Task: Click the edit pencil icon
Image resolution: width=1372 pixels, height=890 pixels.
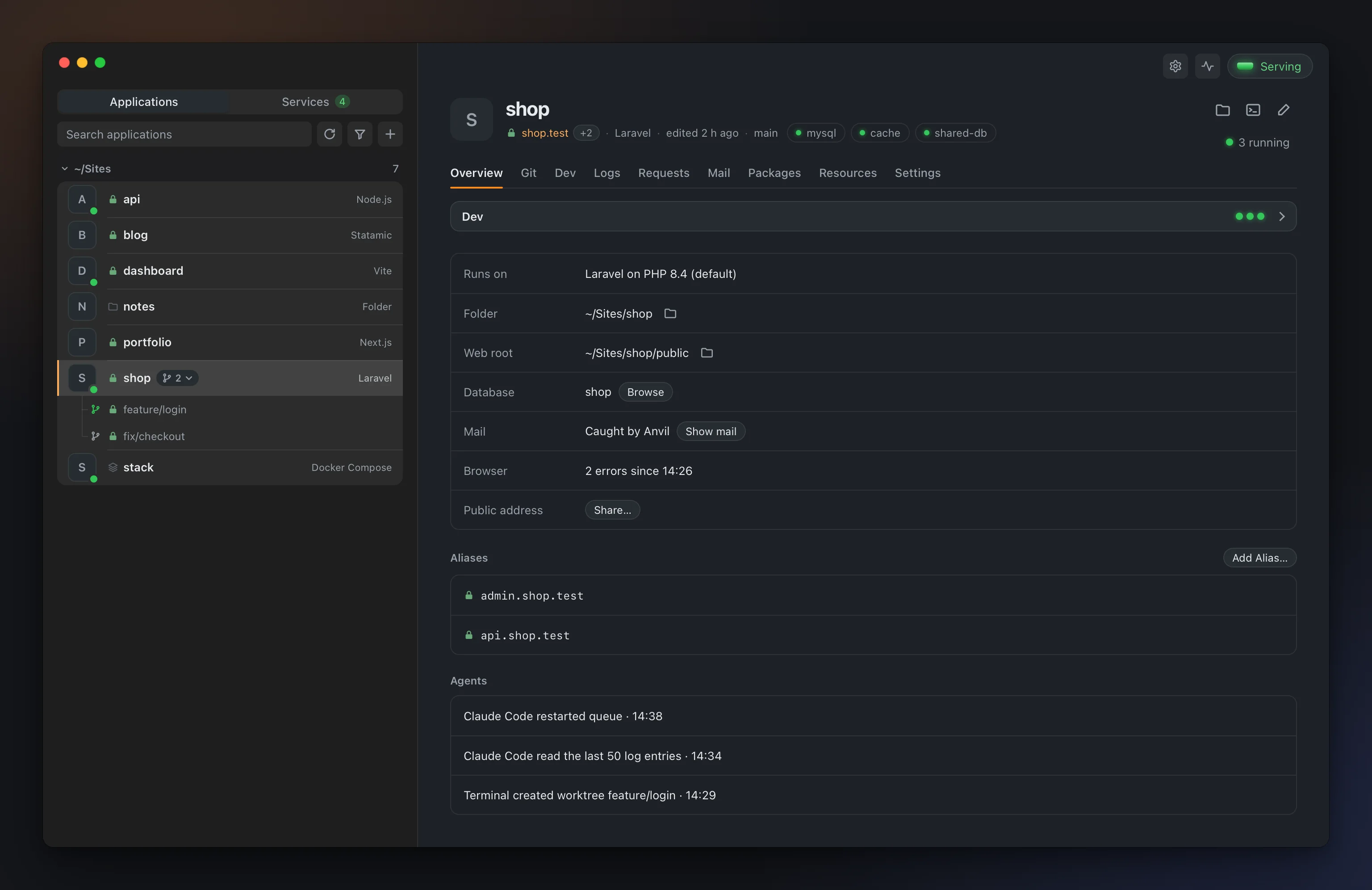Action: click(1283, 110)
